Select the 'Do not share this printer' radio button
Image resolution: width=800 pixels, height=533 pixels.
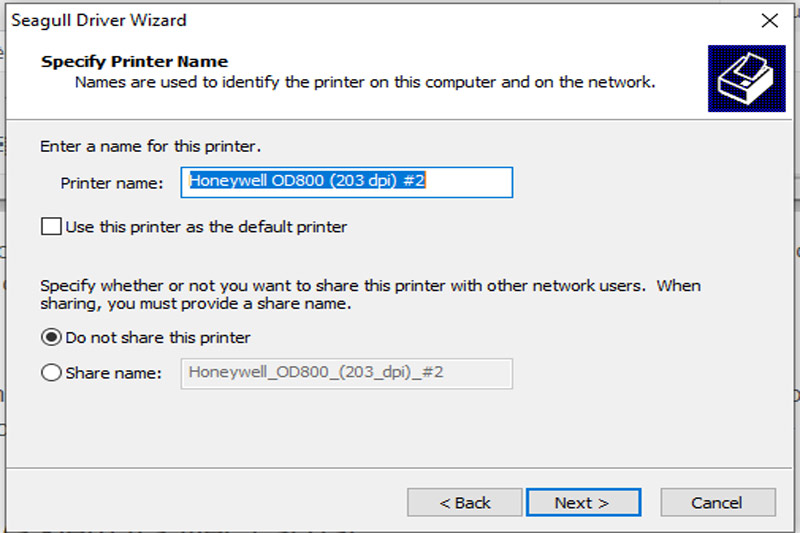coord(51,337)
